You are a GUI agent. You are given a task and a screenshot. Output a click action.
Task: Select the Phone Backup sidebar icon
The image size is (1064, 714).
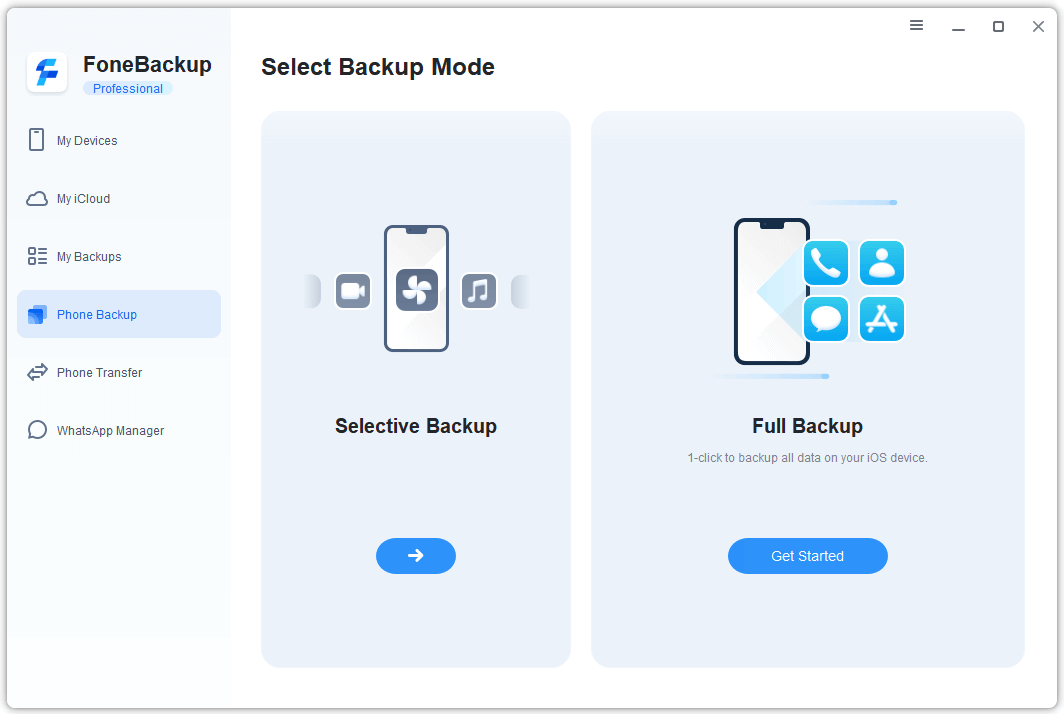37,314
